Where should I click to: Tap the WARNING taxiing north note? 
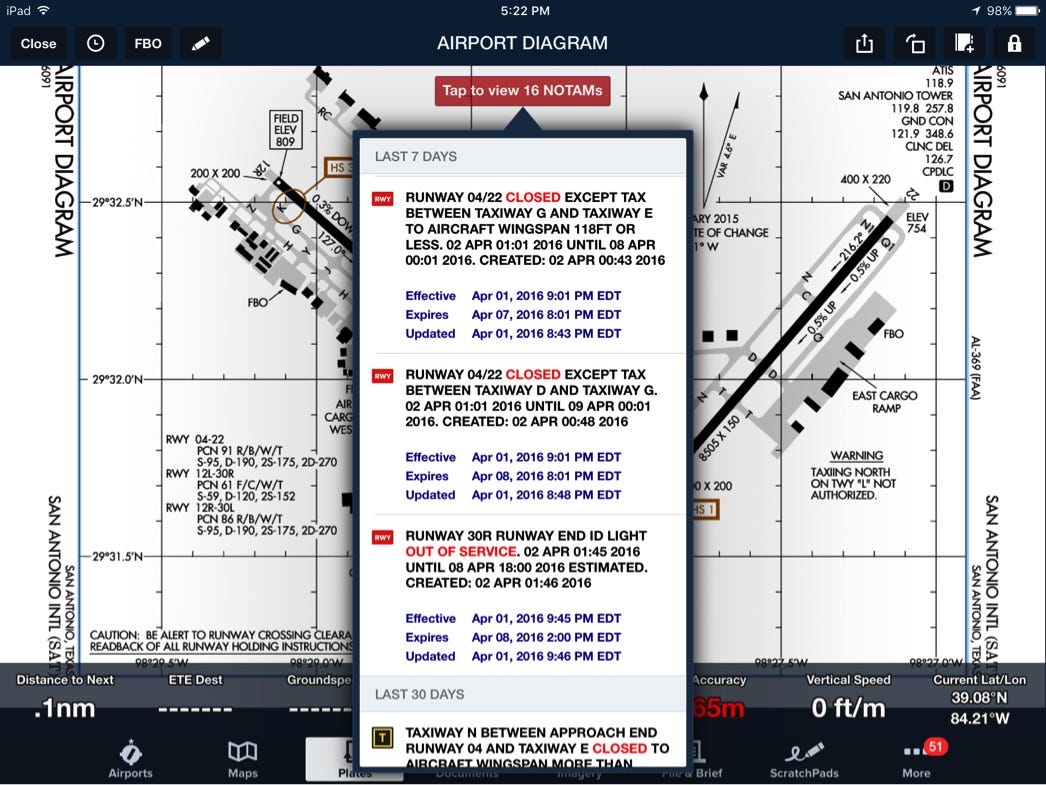coord(853,476)
